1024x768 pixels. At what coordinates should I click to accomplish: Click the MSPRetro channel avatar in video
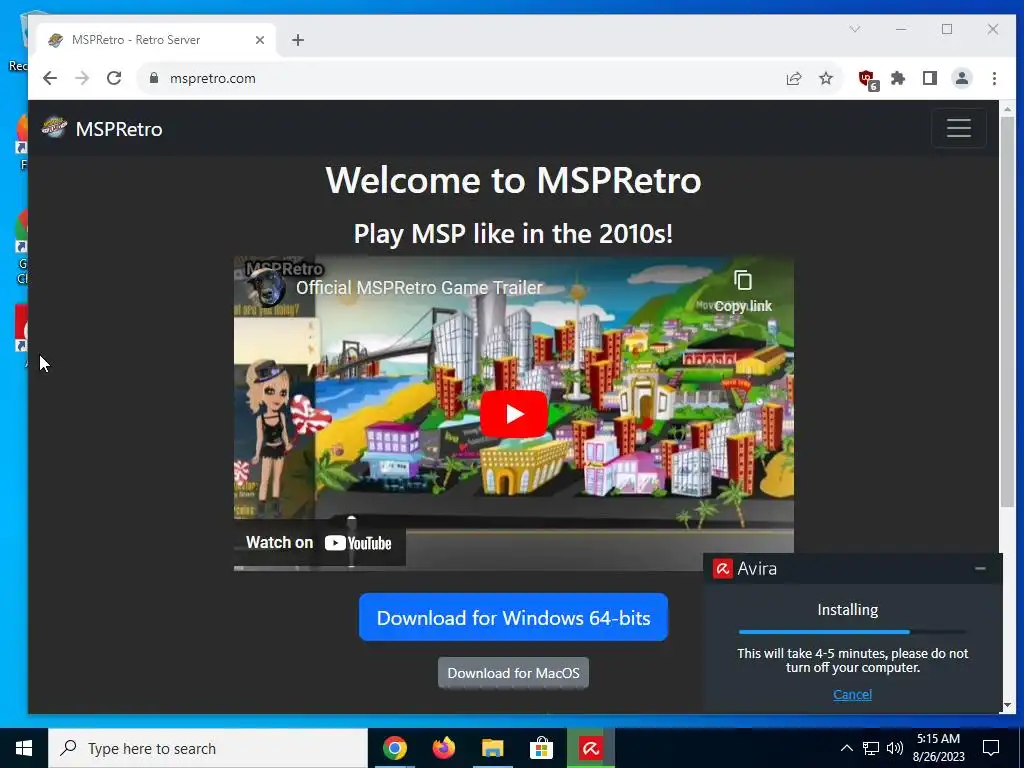coord(266,287)
